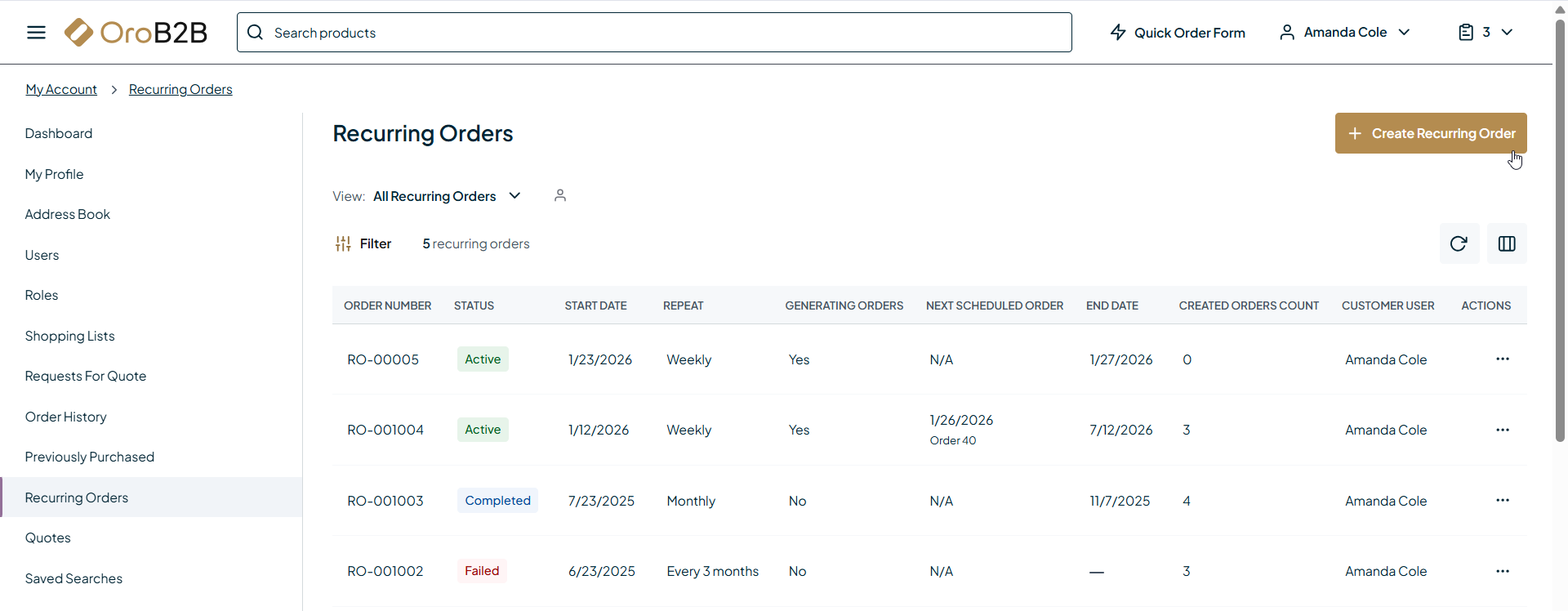Open the hamburger main menu

pyautogui.click(x=36, y=32)
